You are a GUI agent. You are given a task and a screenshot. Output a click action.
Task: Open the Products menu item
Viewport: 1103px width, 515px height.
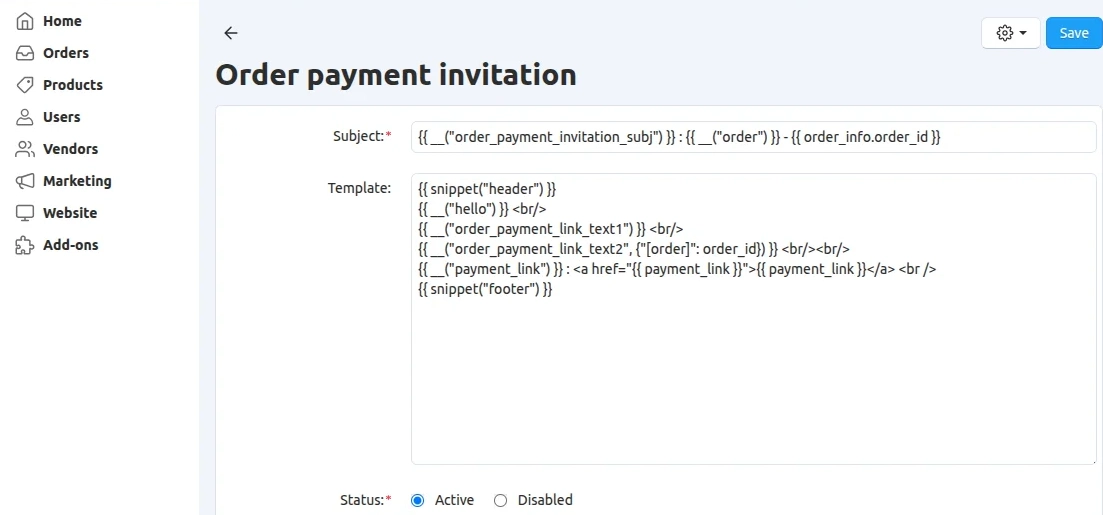point(72,85)
